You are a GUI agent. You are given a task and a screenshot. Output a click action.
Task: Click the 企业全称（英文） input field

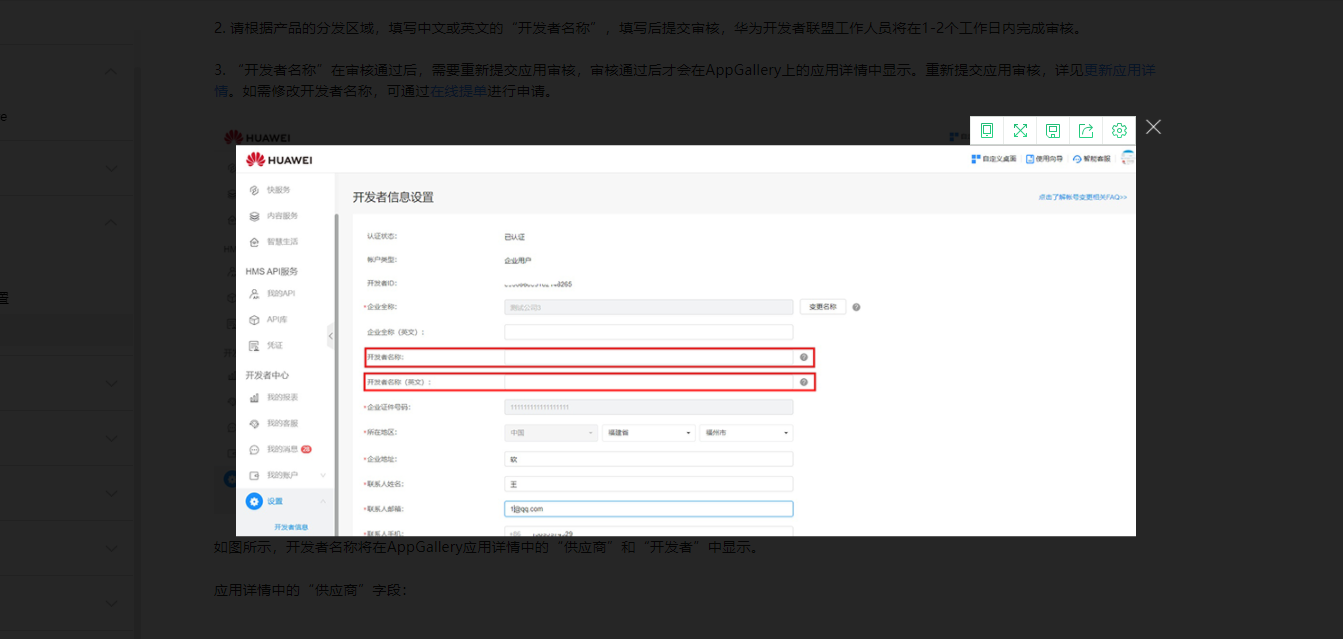(648, 332)
